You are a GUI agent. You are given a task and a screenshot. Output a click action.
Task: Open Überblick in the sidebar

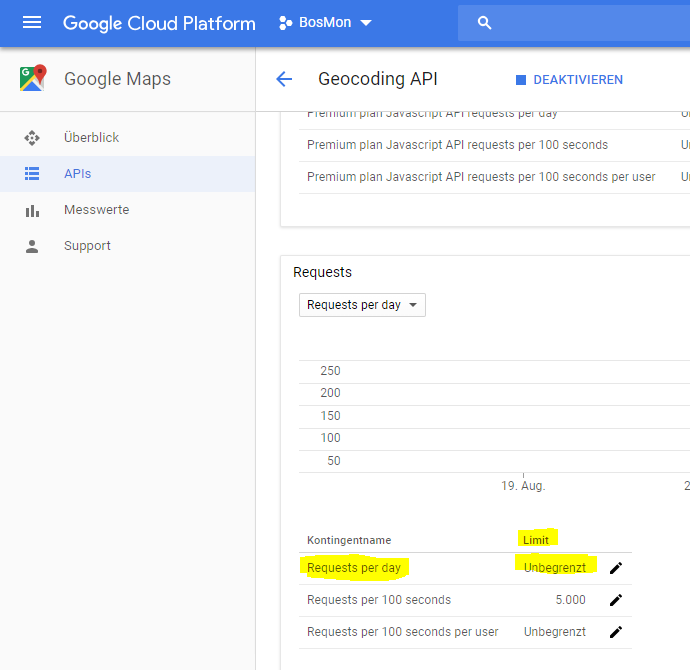128,138
